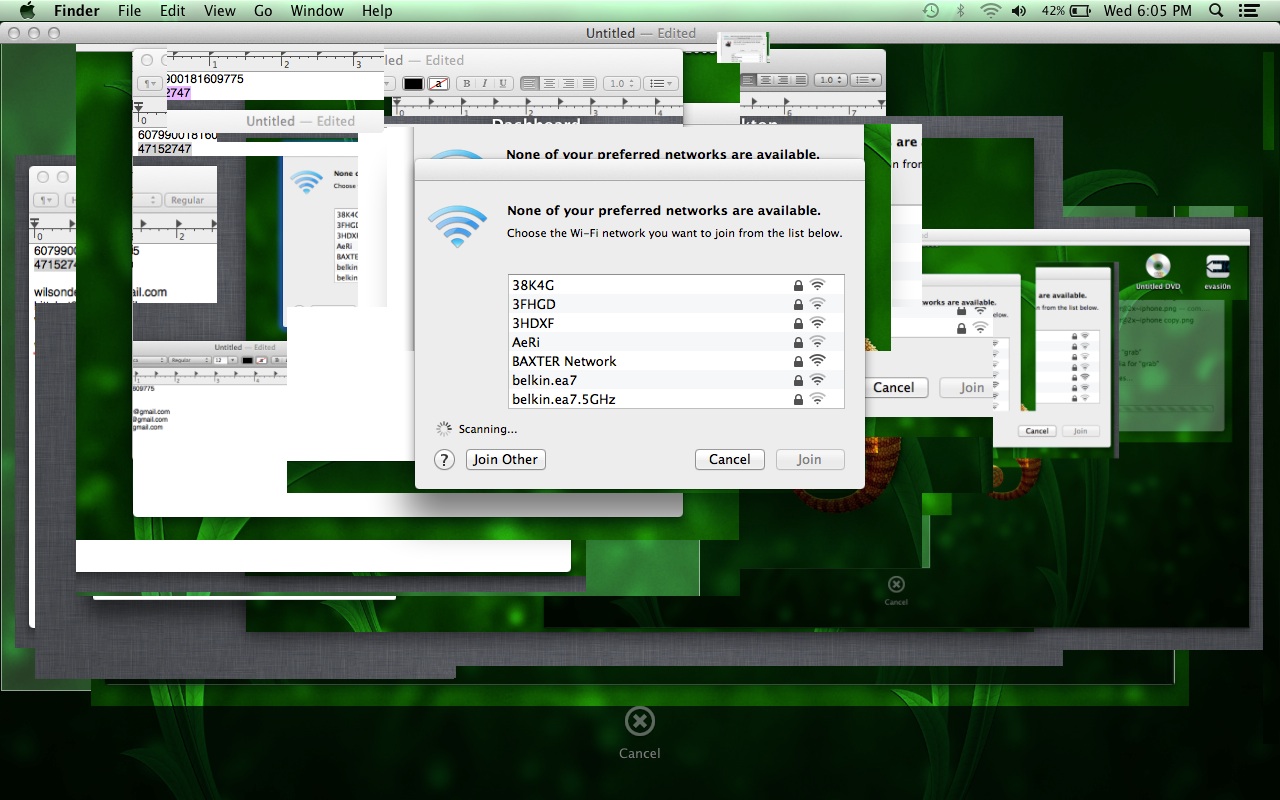Click highlighted 47152747 text in left document
The width and height of the screenshot is (1280, 800).
pos(164,149)
